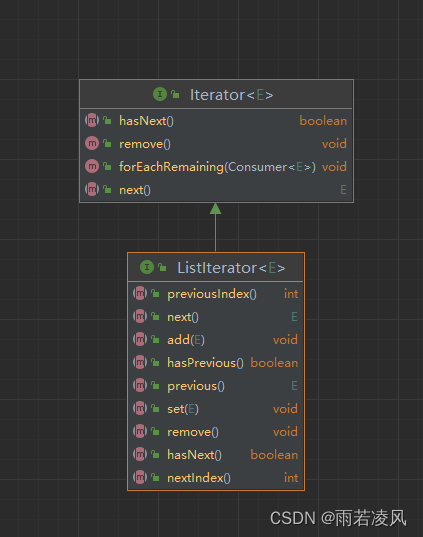Select the forEachRemaining(Consumer<E>) method row

(216, 167)
